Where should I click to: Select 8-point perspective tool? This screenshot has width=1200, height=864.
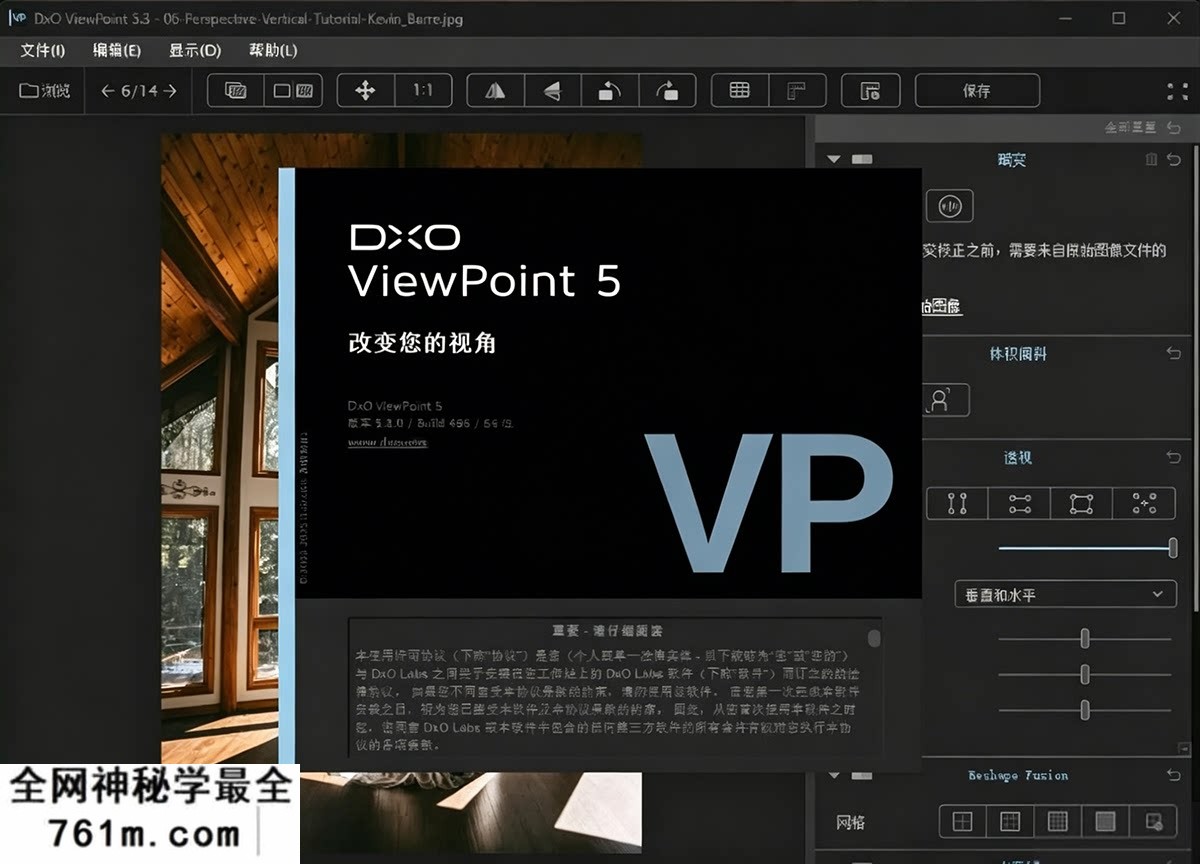tap(1144, 503)
